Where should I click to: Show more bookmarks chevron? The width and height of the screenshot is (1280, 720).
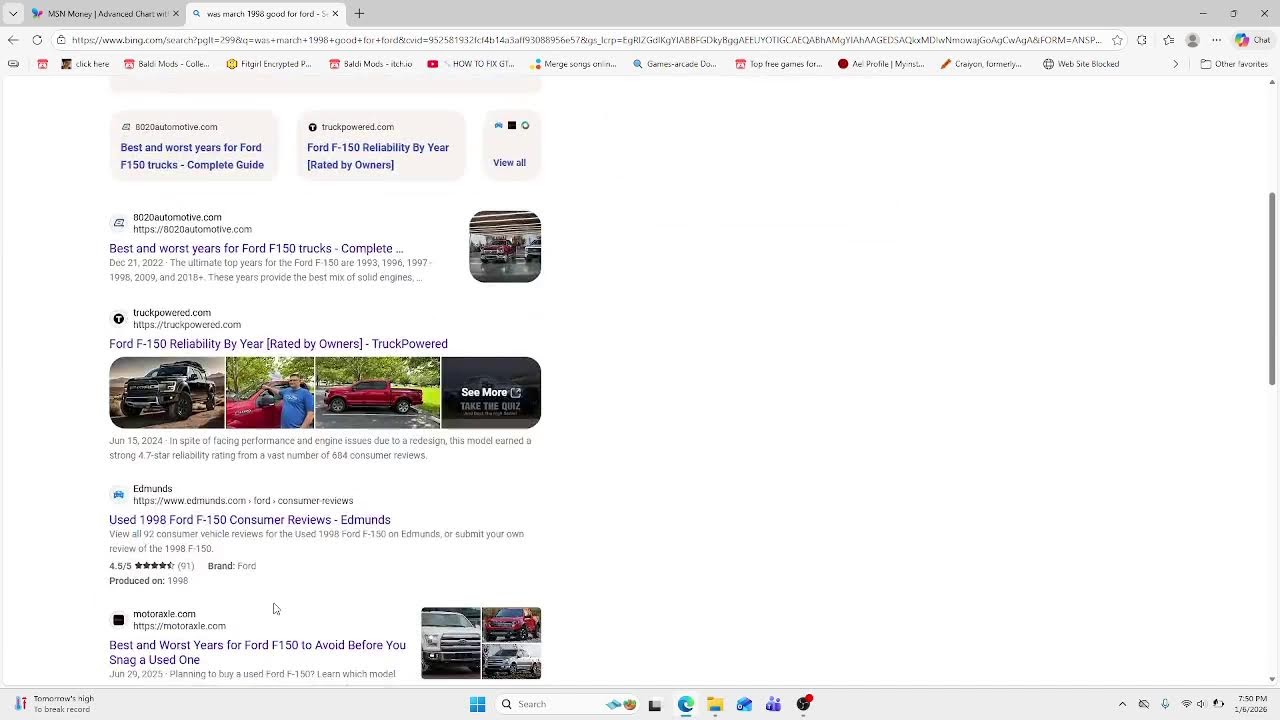point(1176,64)
